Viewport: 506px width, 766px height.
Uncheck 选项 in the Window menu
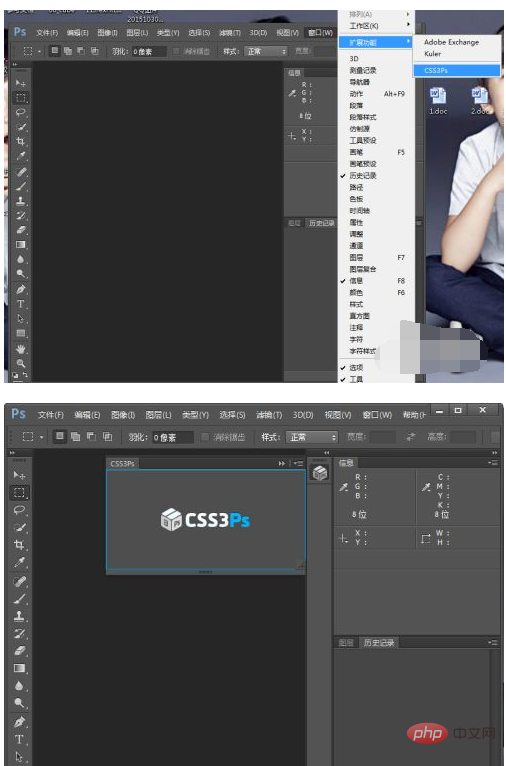[357, 367]
